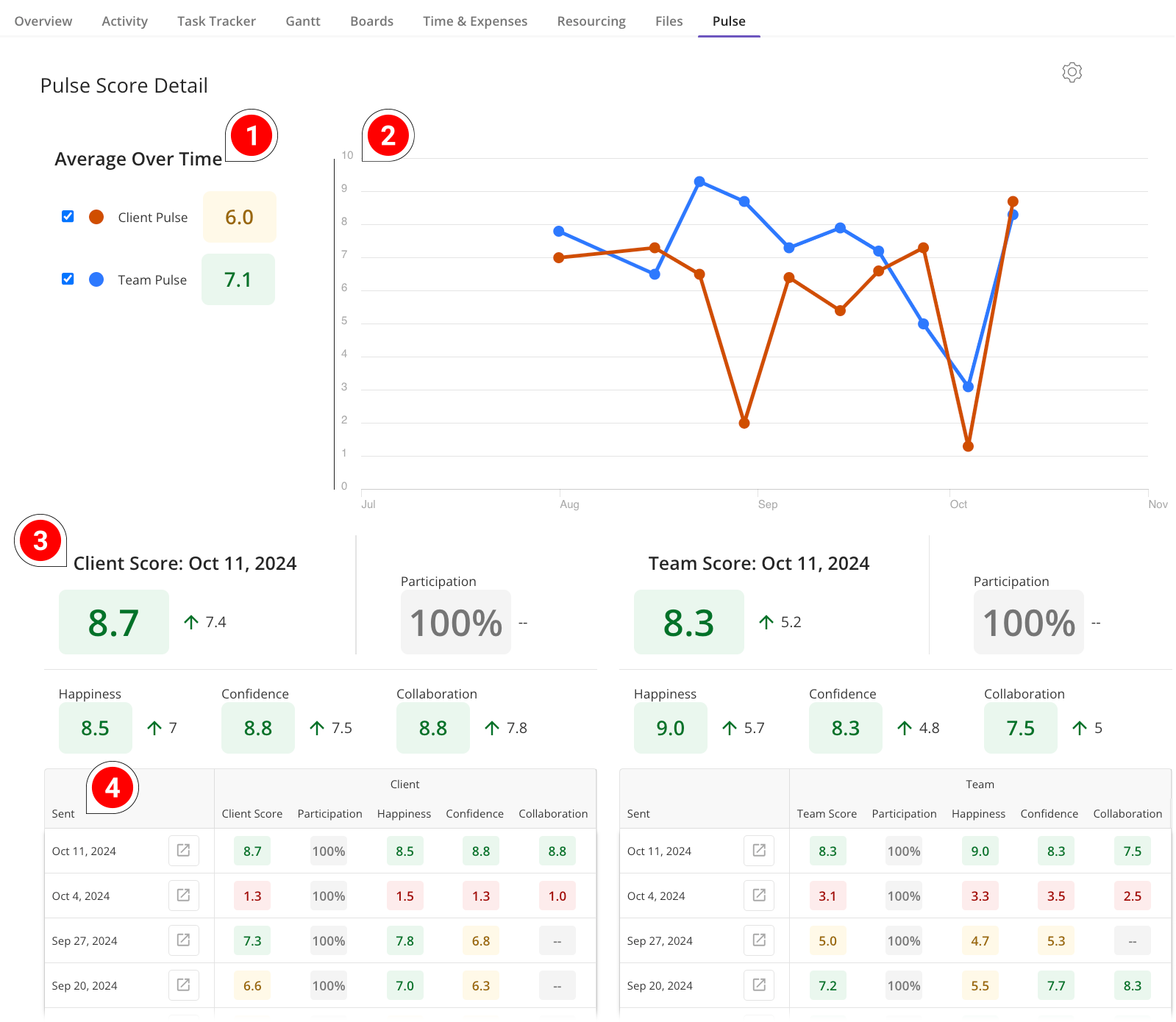The width and height of the screenshot is (1176, 1022).
Task: Click the large team score 8.3
Action: [689, 622]
